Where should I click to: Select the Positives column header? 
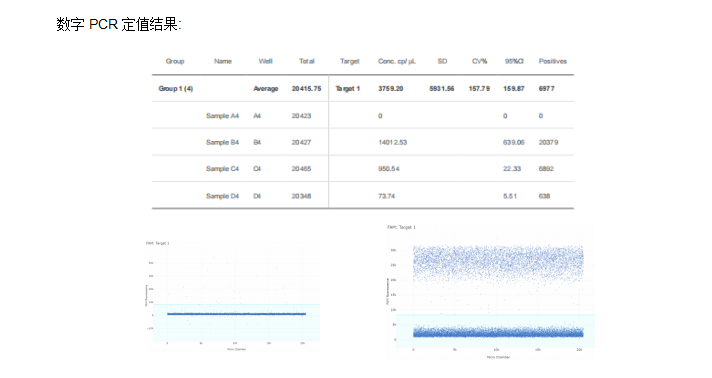tap(553, 61)
